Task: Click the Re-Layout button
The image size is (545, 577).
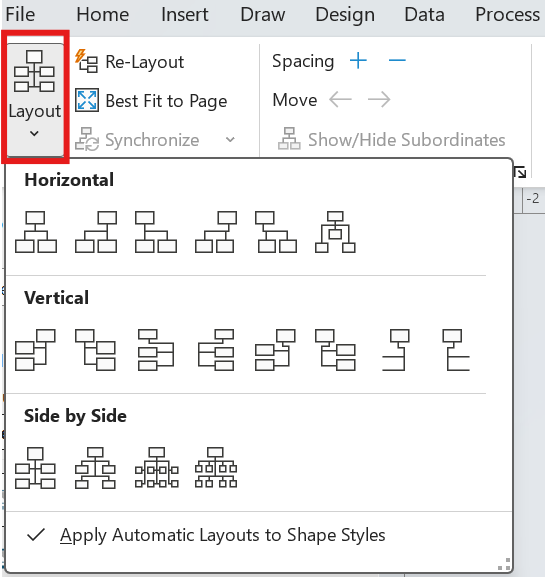Action: click(x=130, y=61)
